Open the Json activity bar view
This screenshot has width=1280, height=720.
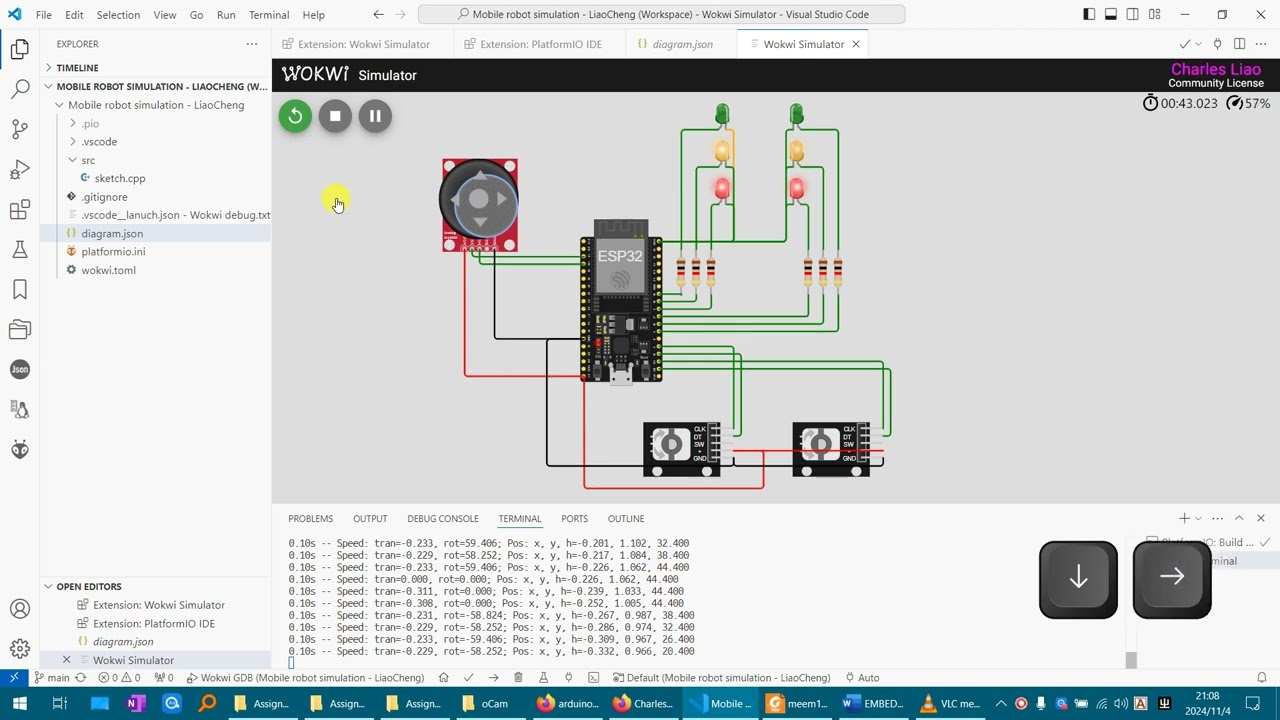pyautogui.click(x=19, y=369)
